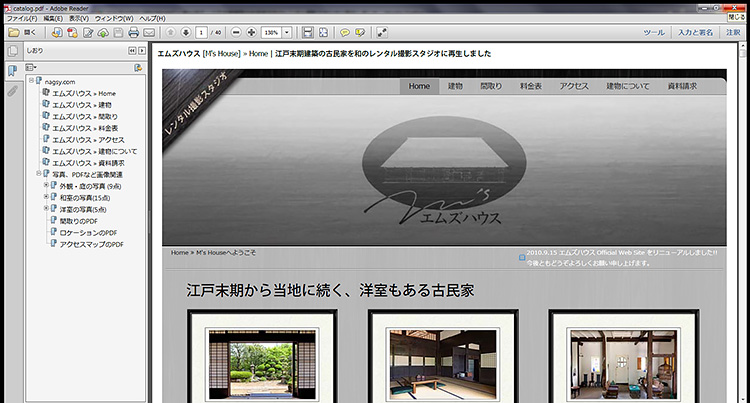Click the read mode expand icon
This screenshot has width=750, height=403.
click(381, 33)
